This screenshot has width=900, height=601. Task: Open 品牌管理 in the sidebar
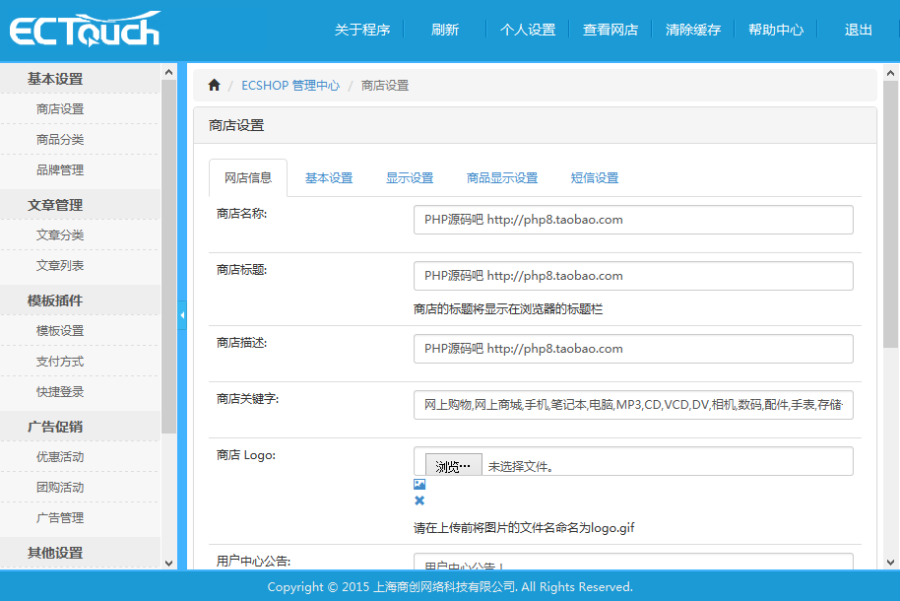60,170
